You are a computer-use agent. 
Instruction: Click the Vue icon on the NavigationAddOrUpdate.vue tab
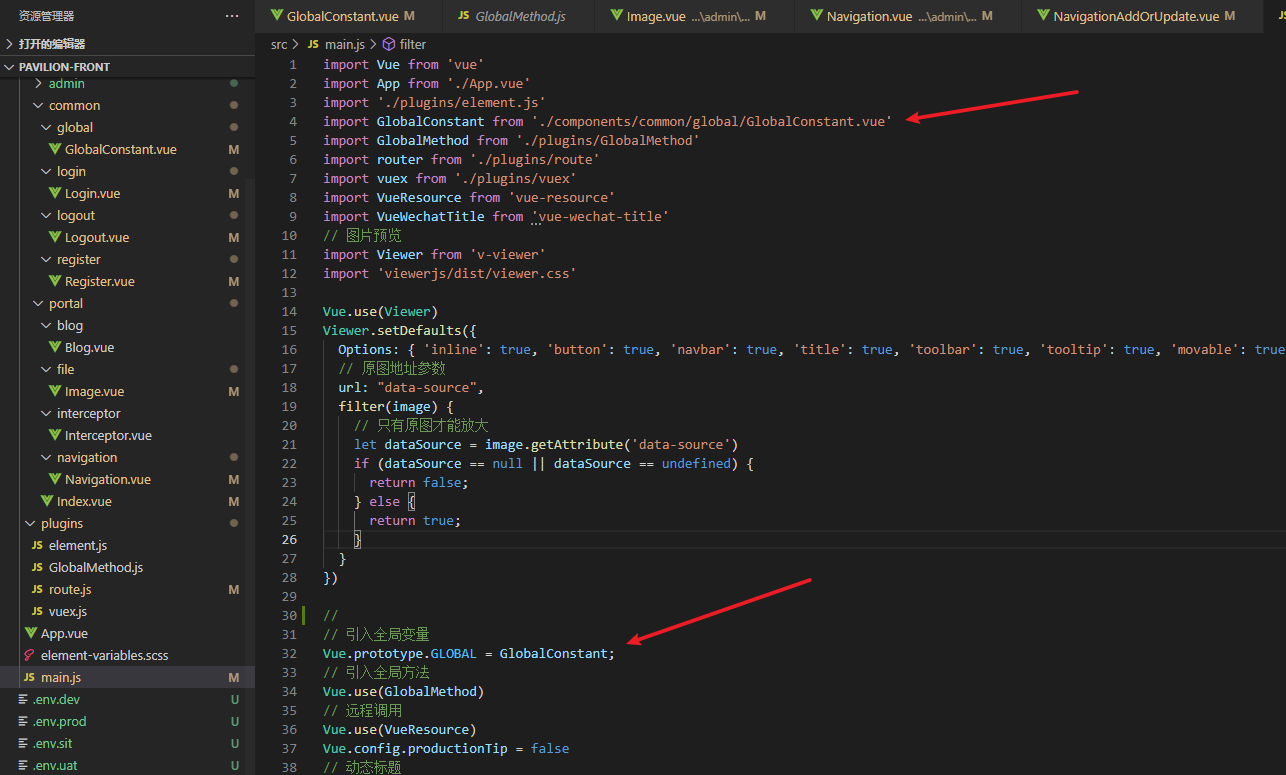point(1044,16)
